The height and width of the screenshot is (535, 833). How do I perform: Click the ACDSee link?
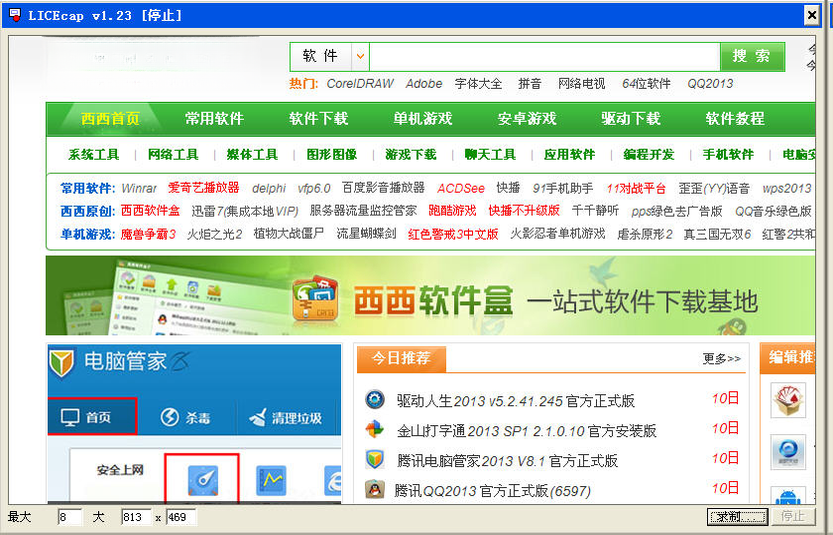click(461, 189)
